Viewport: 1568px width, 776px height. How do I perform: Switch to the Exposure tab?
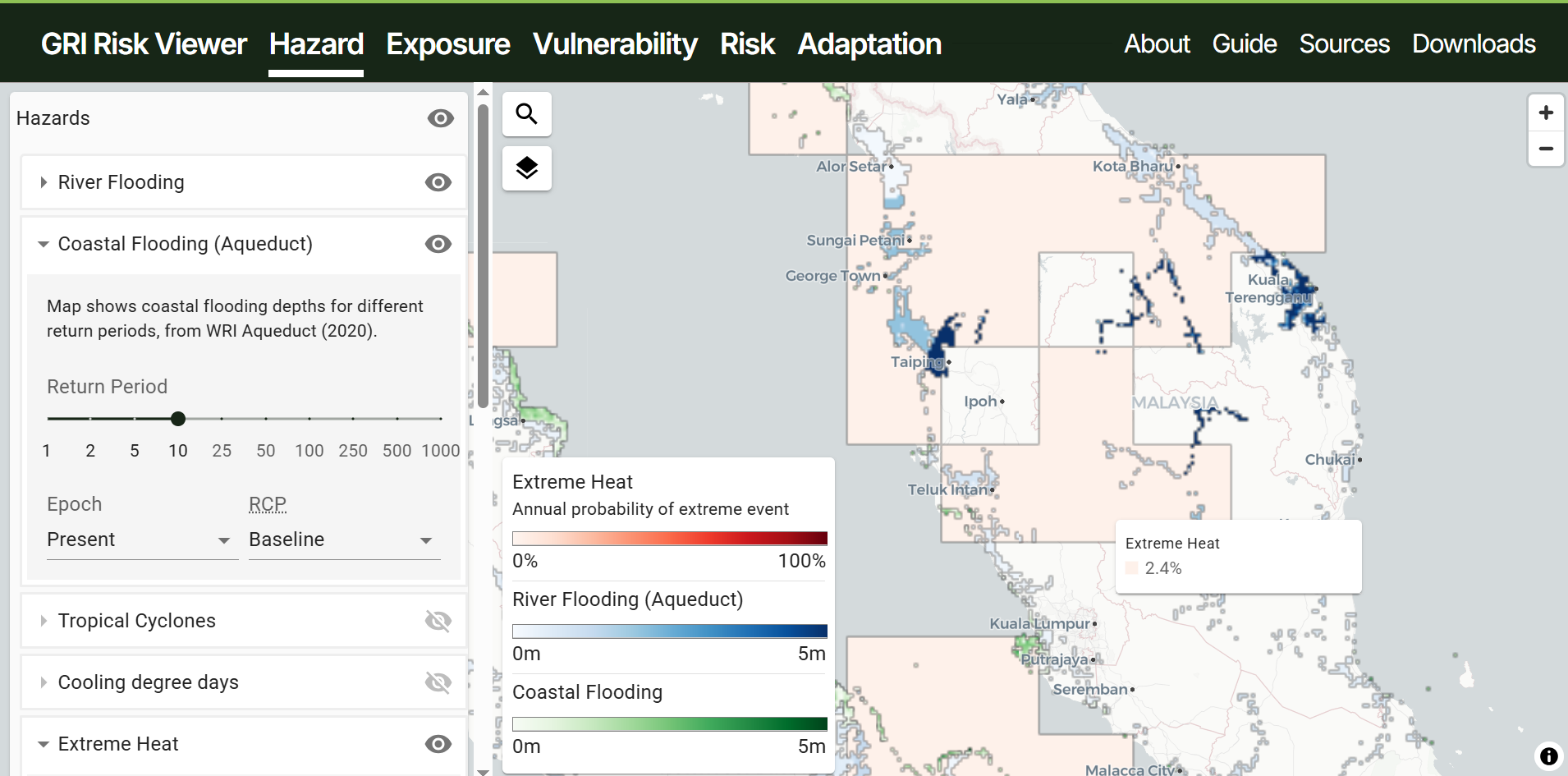[x=447, y=44]
